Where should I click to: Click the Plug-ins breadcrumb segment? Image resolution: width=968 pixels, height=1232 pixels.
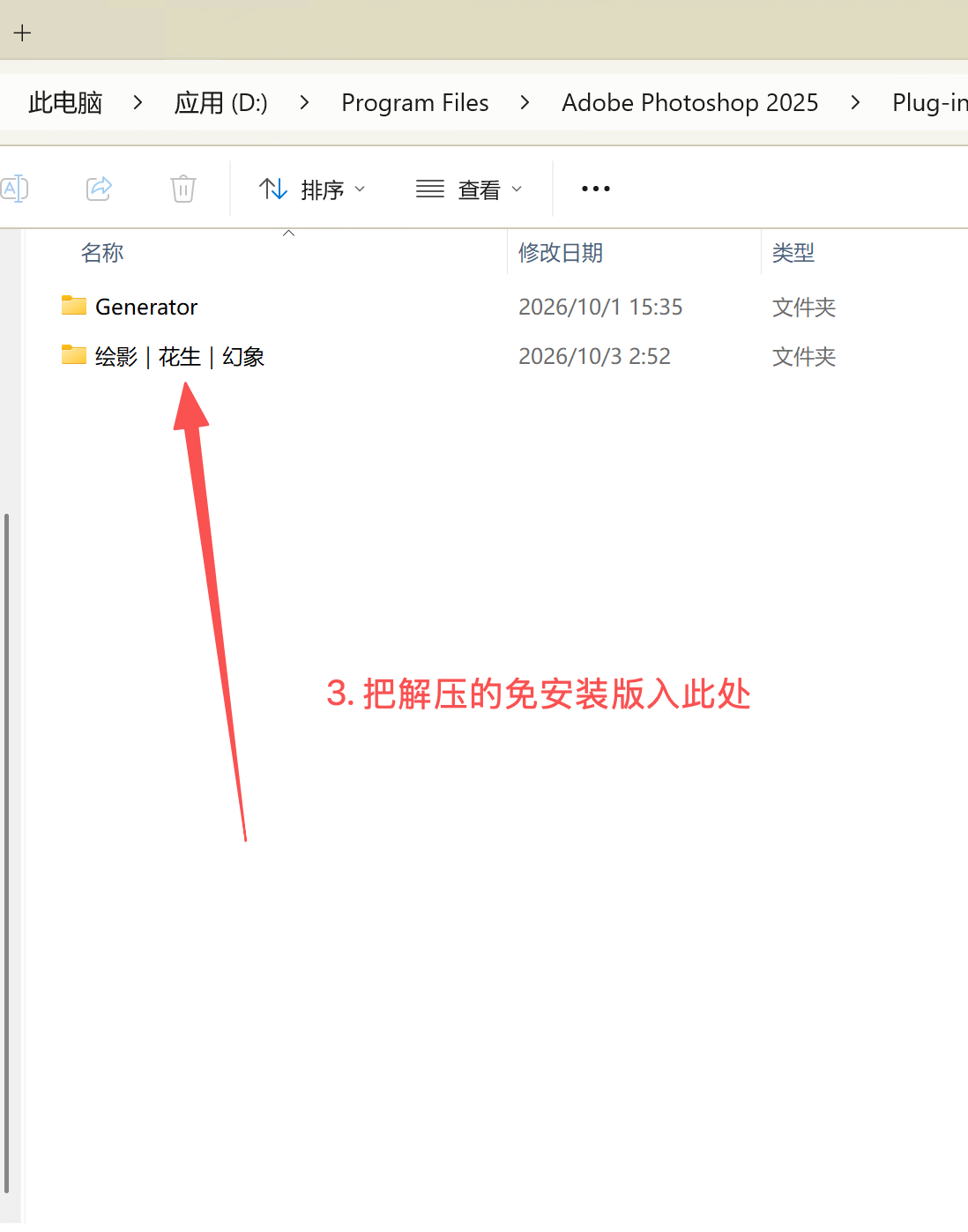(x=930, y=103)
